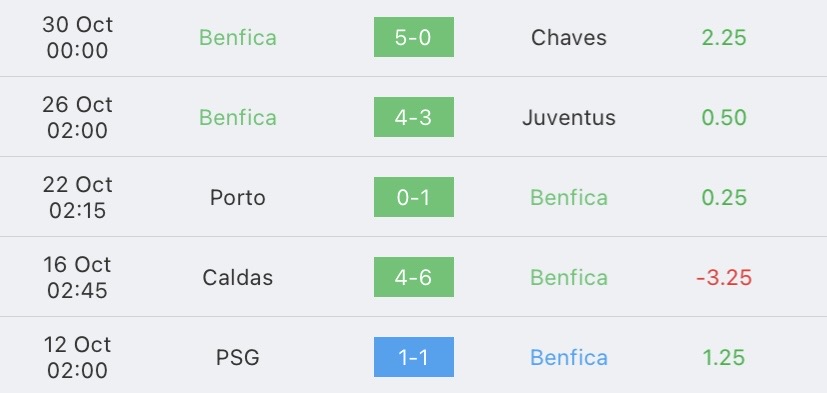Open the 5-0 Benfica vs Chaves score

(x=414, y=37)
